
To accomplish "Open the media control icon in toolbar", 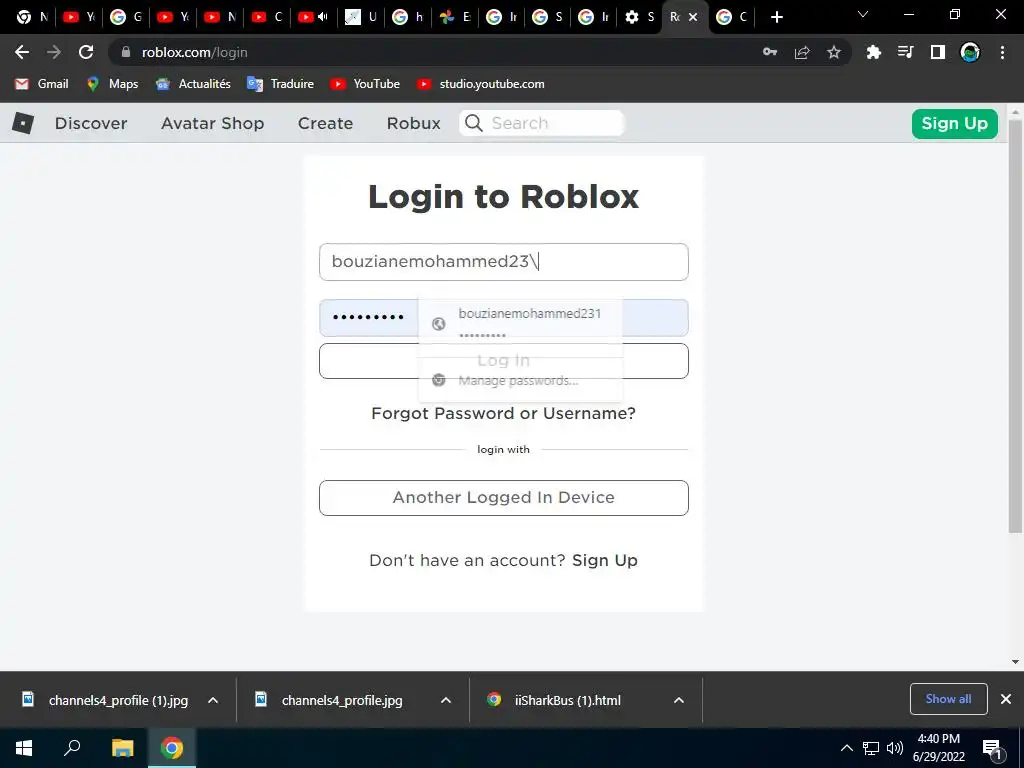I will pos(906,52).
